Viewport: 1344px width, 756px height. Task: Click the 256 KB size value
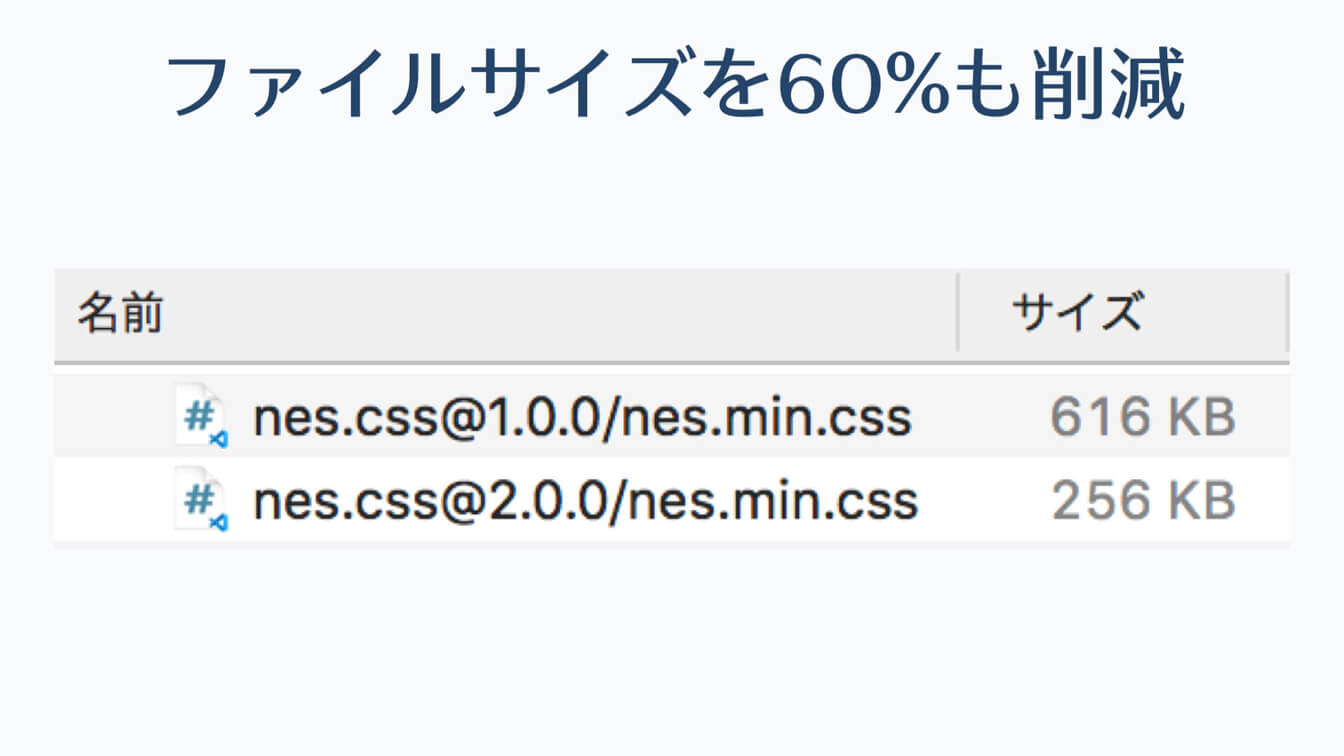pyautogui.click(x=1143, y=502)
